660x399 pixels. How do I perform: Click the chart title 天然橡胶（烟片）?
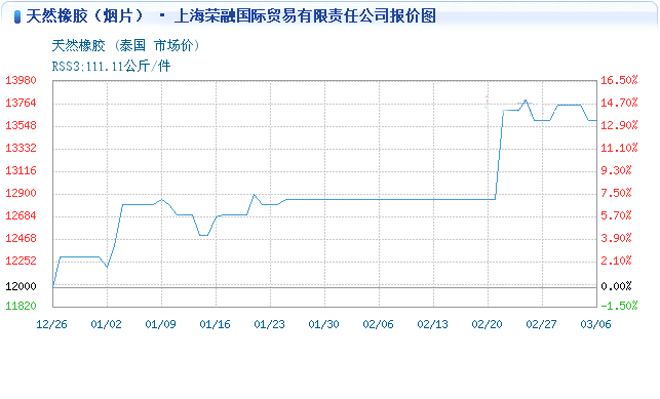(85, 16)
